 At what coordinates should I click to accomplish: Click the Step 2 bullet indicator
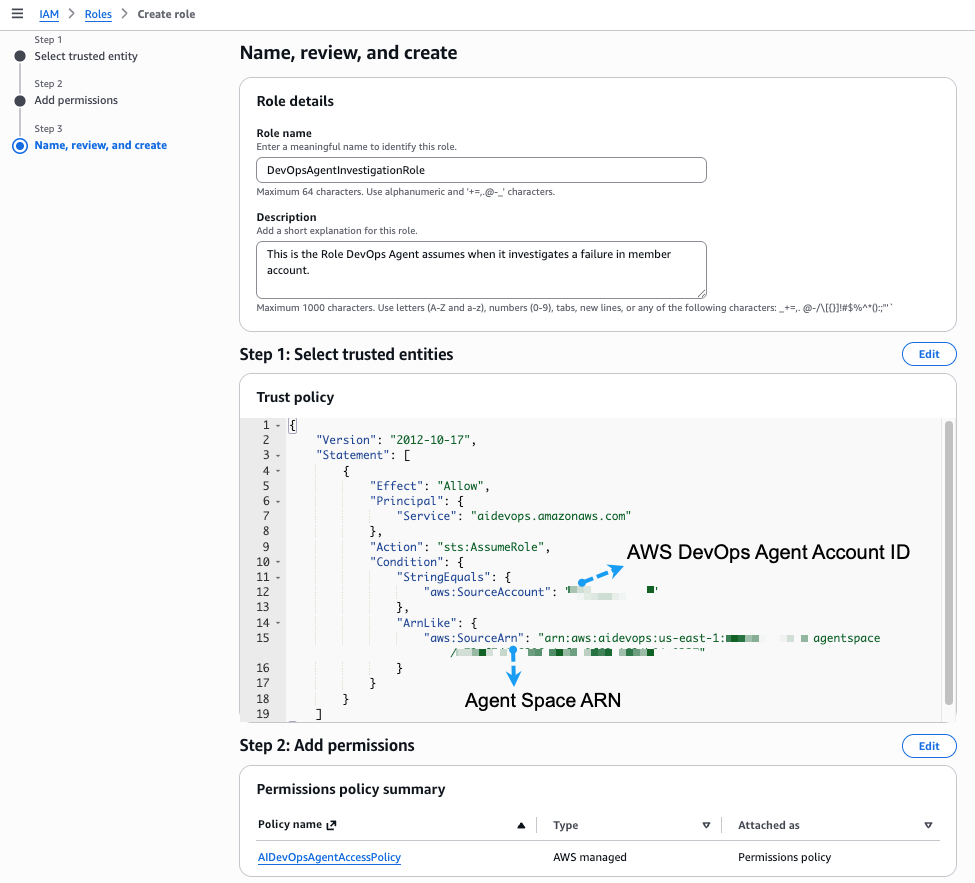20,101
